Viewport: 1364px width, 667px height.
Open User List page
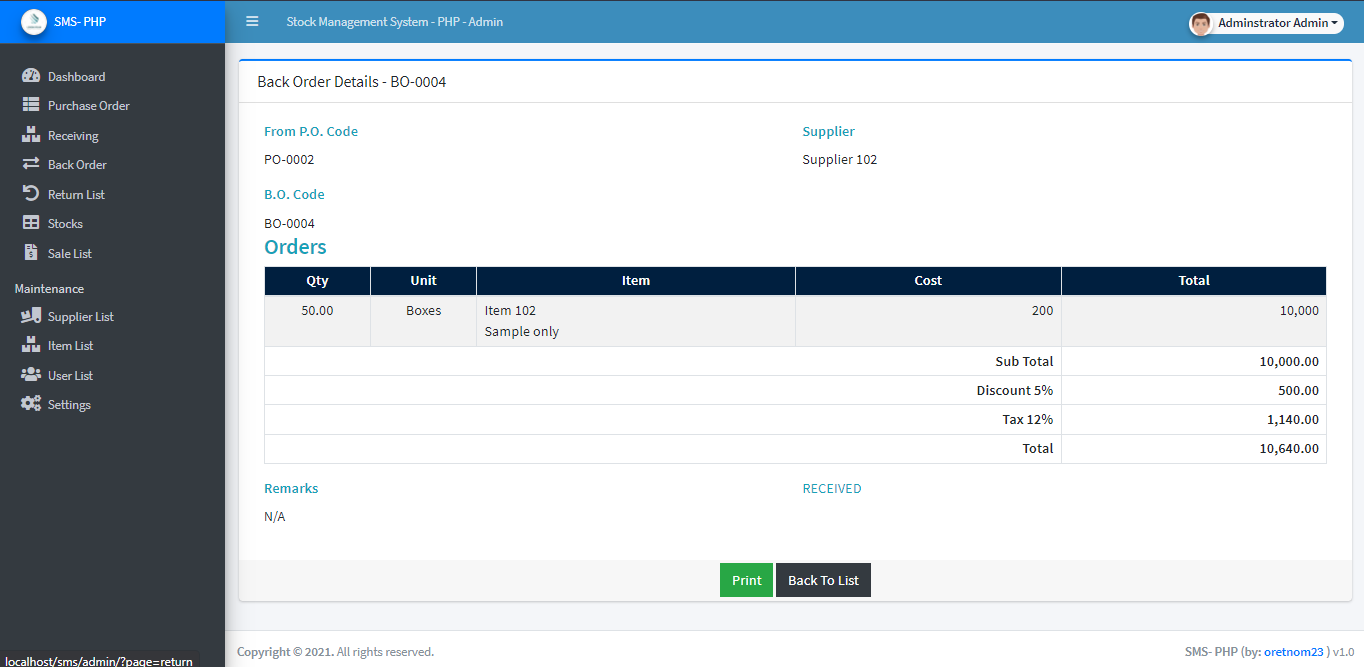pos(112,375)
